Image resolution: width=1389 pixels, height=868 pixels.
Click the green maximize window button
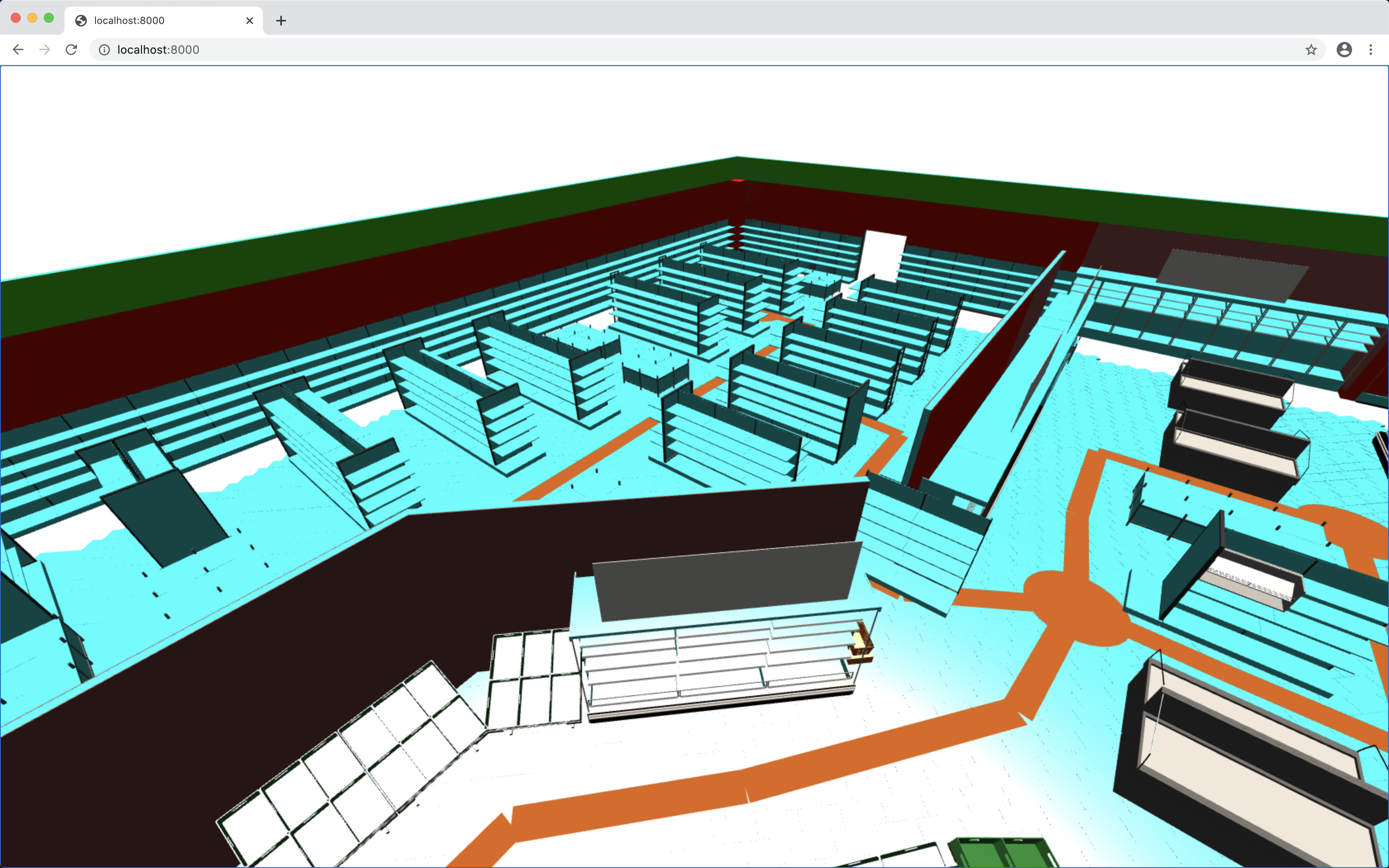[x=49, y=18]
